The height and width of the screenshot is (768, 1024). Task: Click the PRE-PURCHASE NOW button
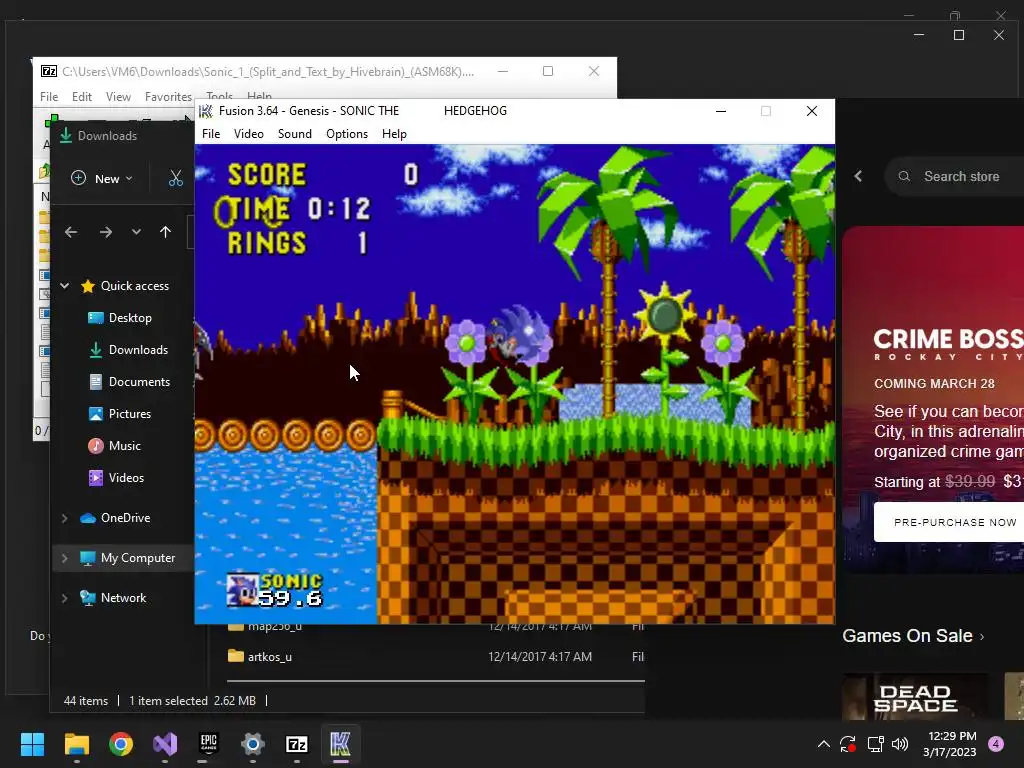coord(949,522)
